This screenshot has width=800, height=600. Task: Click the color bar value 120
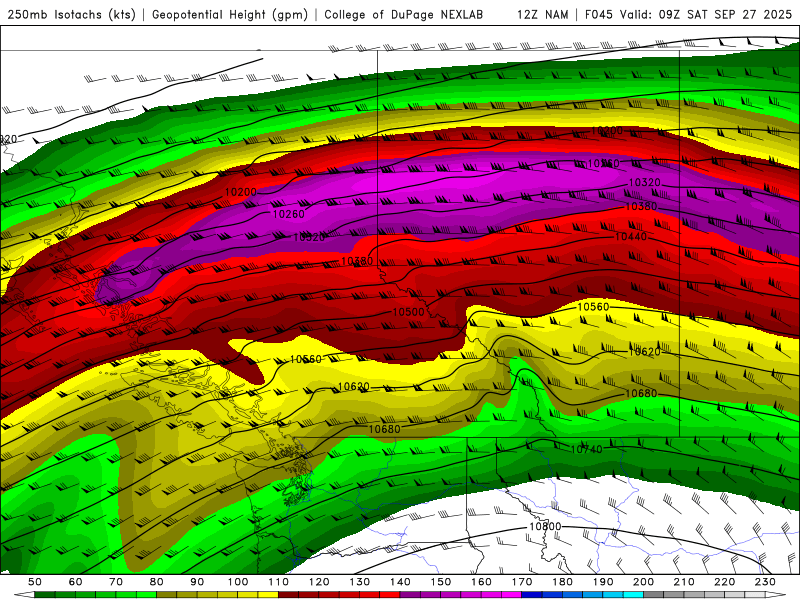coord(319,582)
